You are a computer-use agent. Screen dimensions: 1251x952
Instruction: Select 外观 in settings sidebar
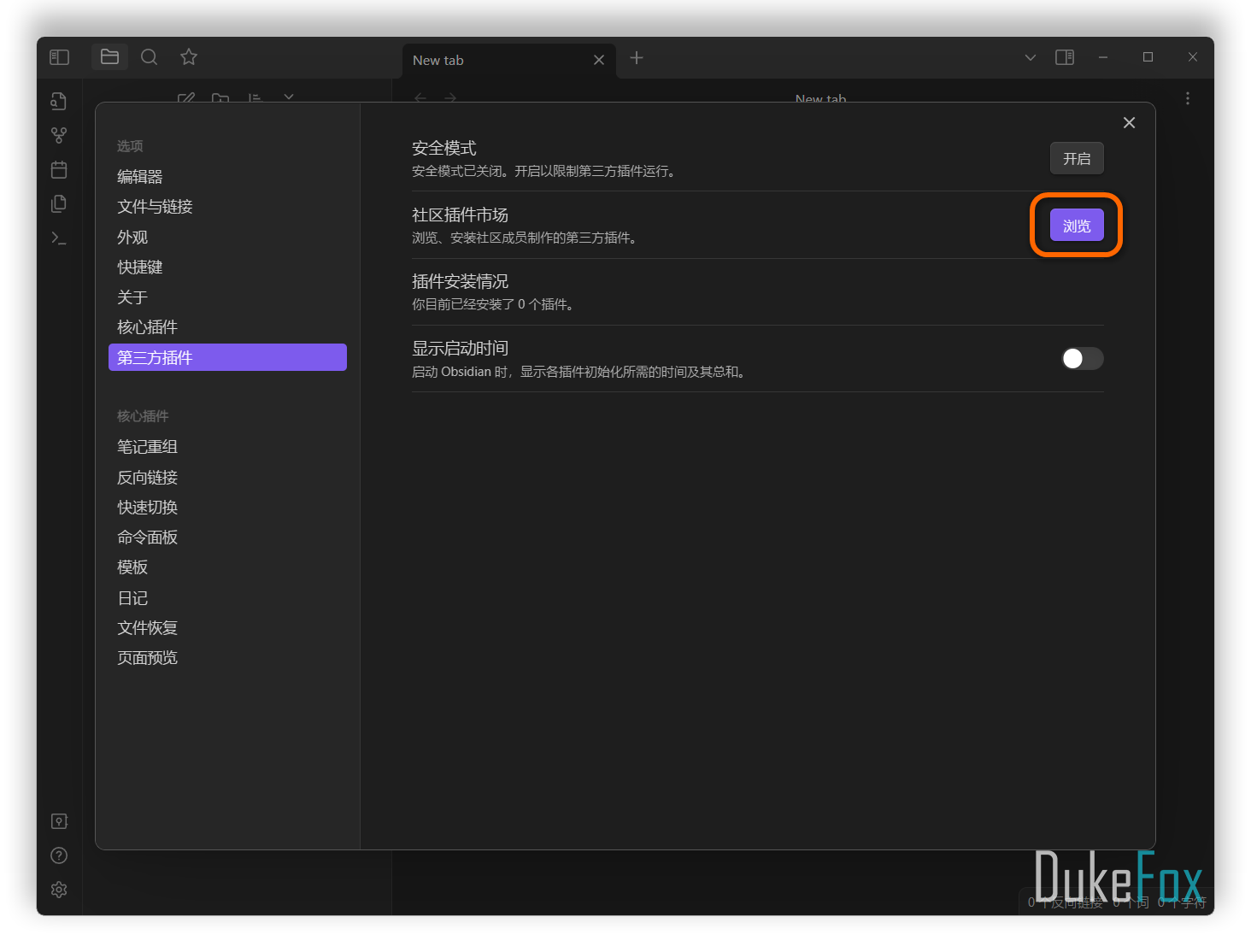tap(132, 237)
